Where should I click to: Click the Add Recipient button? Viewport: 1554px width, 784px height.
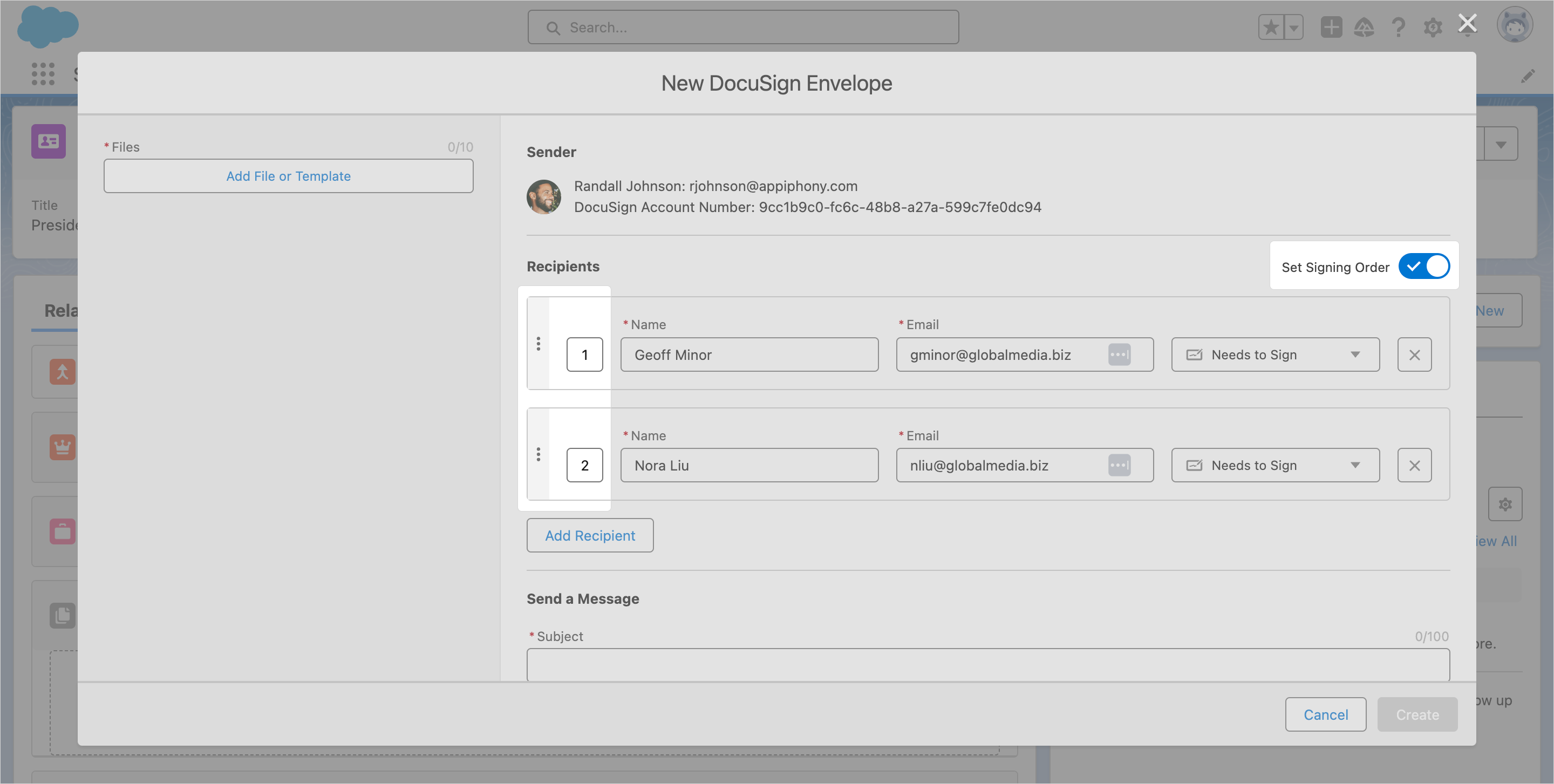click(x=589, y=536)
